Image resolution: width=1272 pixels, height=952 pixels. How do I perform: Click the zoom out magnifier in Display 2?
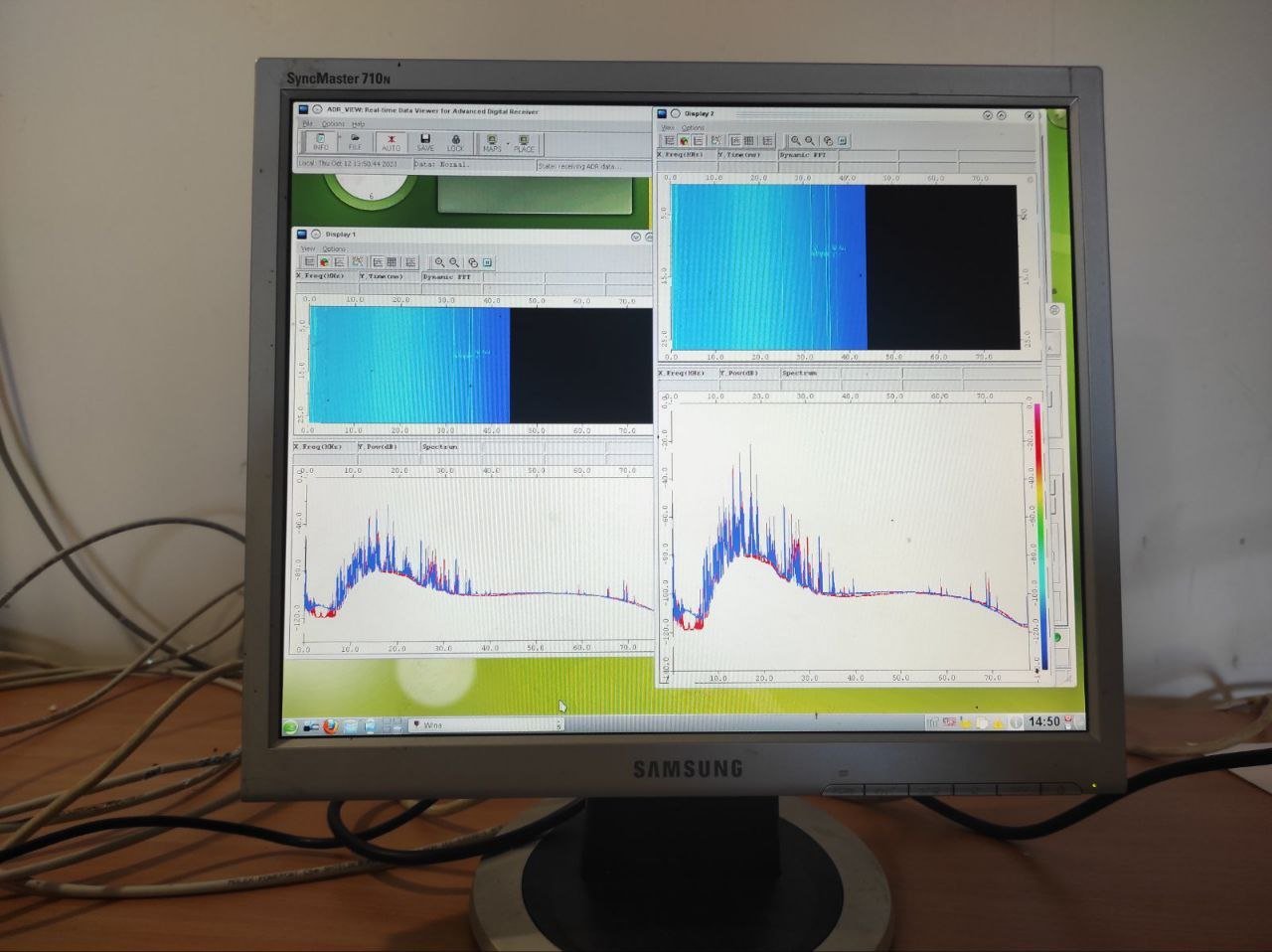tap(810, 141)
